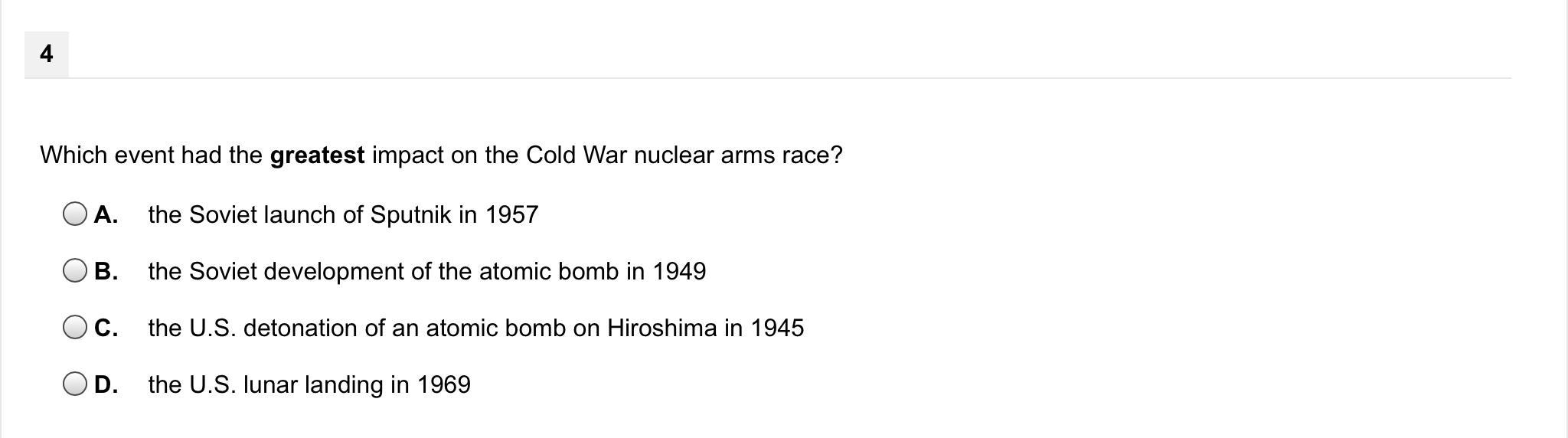Pick the Soviet launch of Sputnik answer text
The image size is (1568, 438).
click(x=343, y=215)
